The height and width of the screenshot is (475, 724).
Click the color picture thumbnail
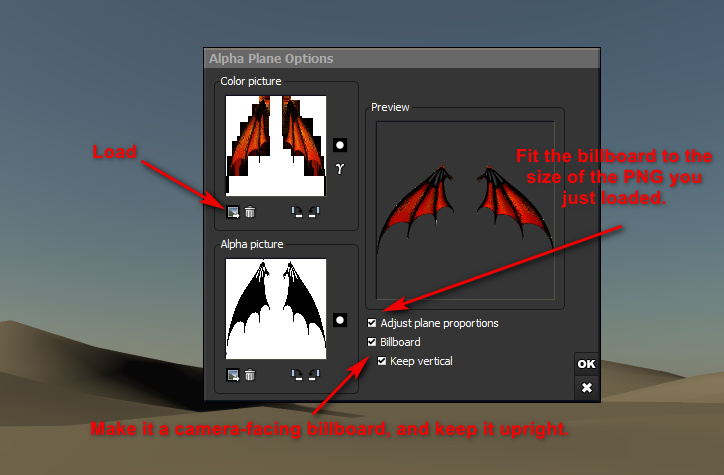(276, 145)
